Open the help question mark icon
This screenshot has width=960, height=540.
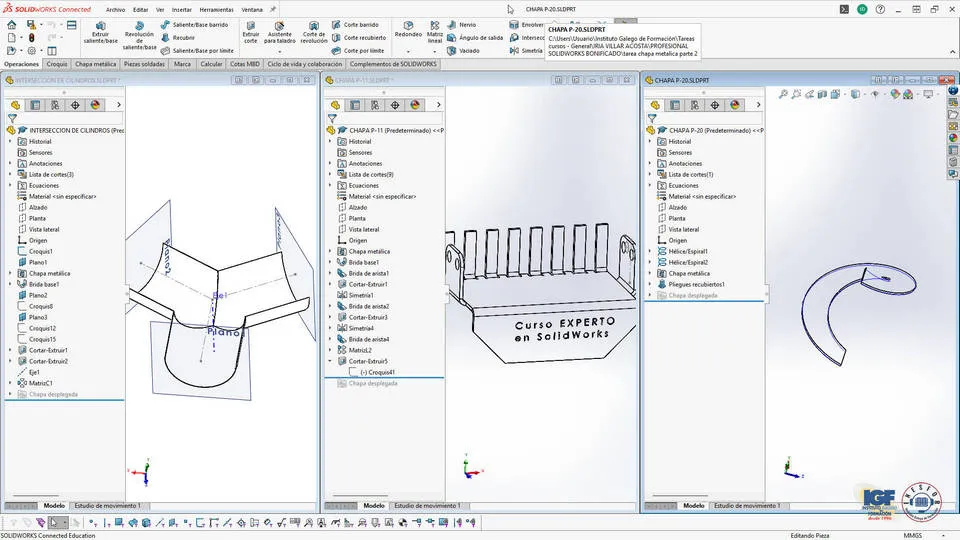point(880,9)
